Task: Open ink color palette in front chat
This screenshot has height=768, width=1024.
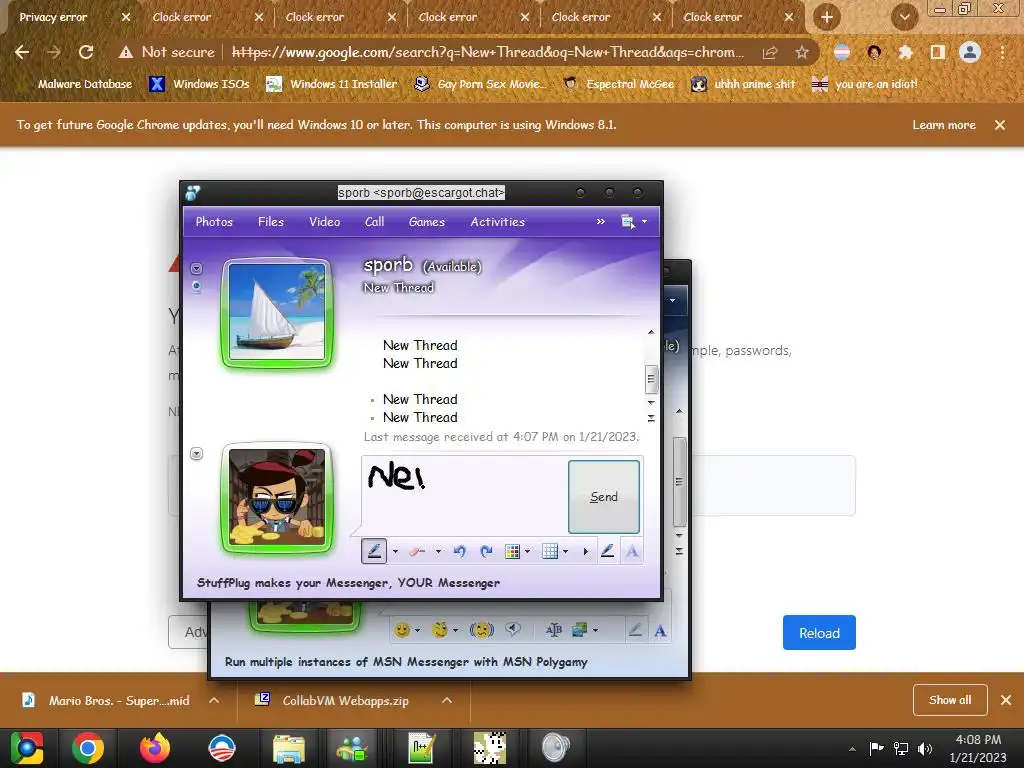Action: (512, 552)
